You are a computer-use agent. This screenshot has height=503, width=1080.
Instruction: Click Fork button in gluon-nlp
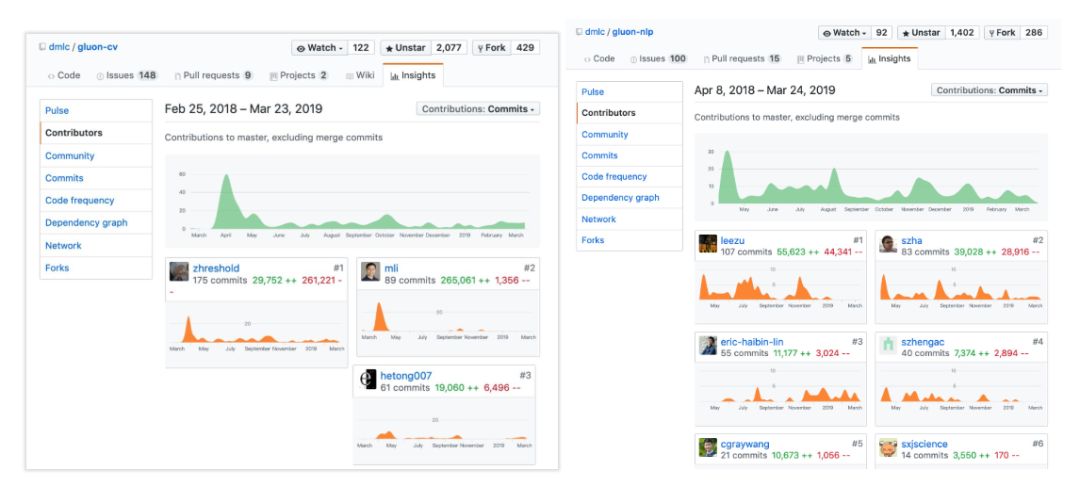[x=1001, y=32]
